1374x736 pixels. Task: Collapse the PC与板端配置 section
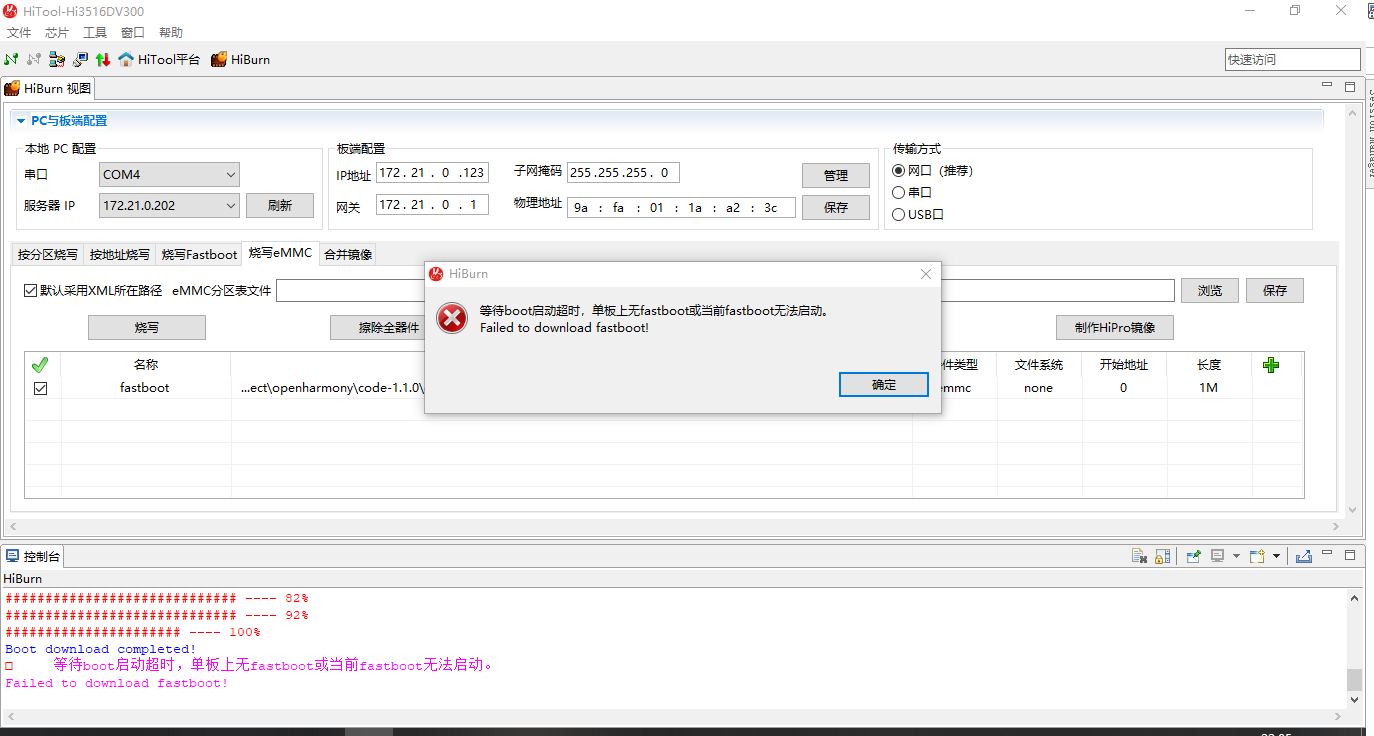click(x=21, y=121)
